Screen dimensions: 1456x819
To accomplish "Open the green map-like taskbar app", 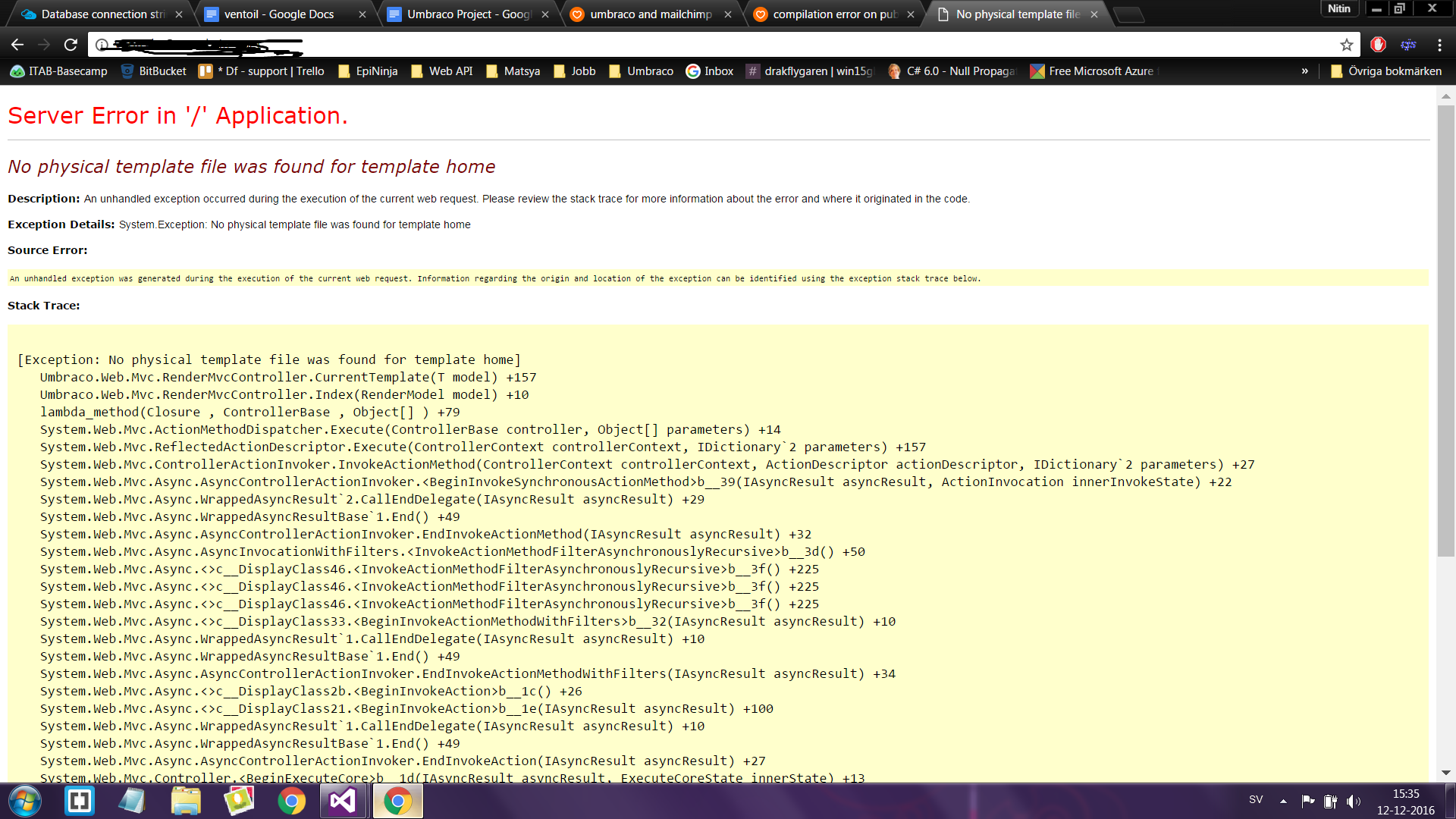I will (239, 801).
